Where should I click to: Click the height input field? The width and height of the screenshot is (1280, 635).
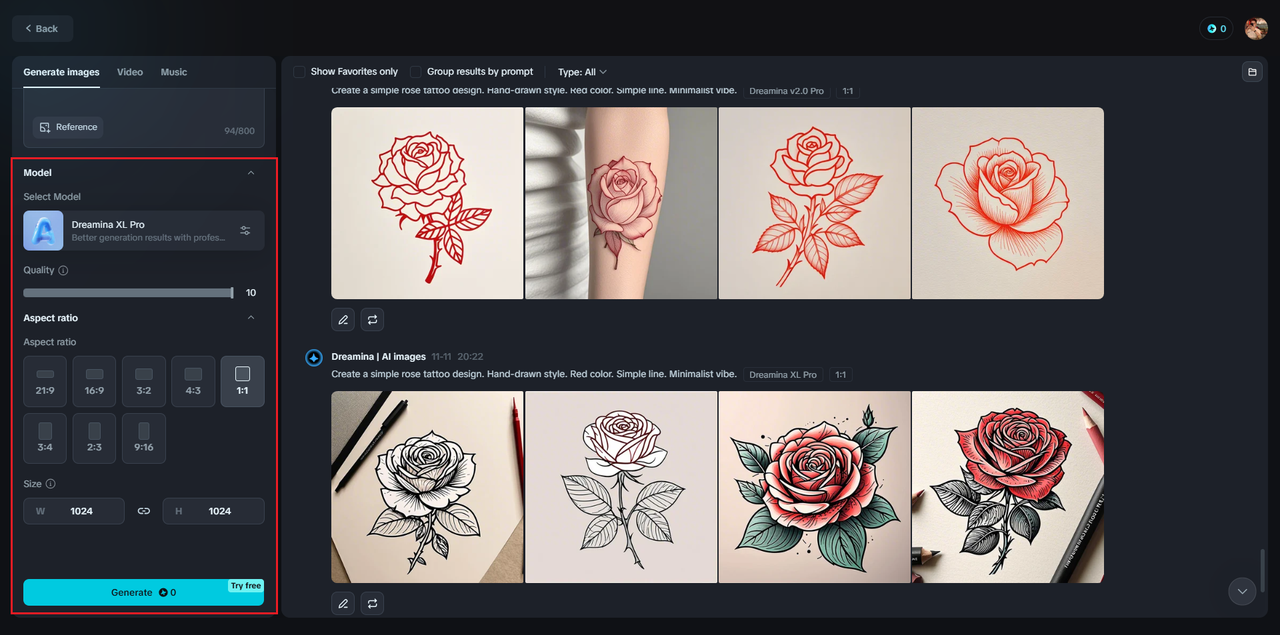click(x=214, y=511)
